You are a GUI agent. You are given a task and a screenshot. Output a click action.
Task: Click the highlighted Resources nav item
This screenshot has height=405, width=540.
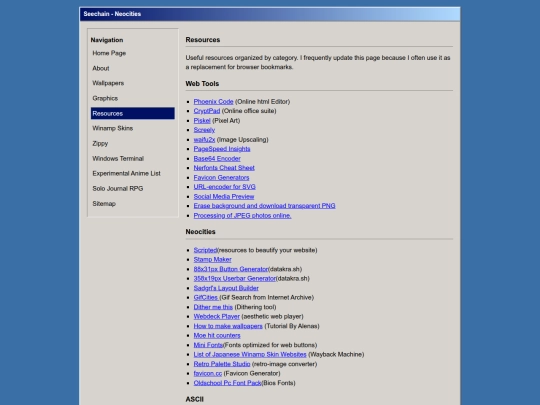pos(133,113)
